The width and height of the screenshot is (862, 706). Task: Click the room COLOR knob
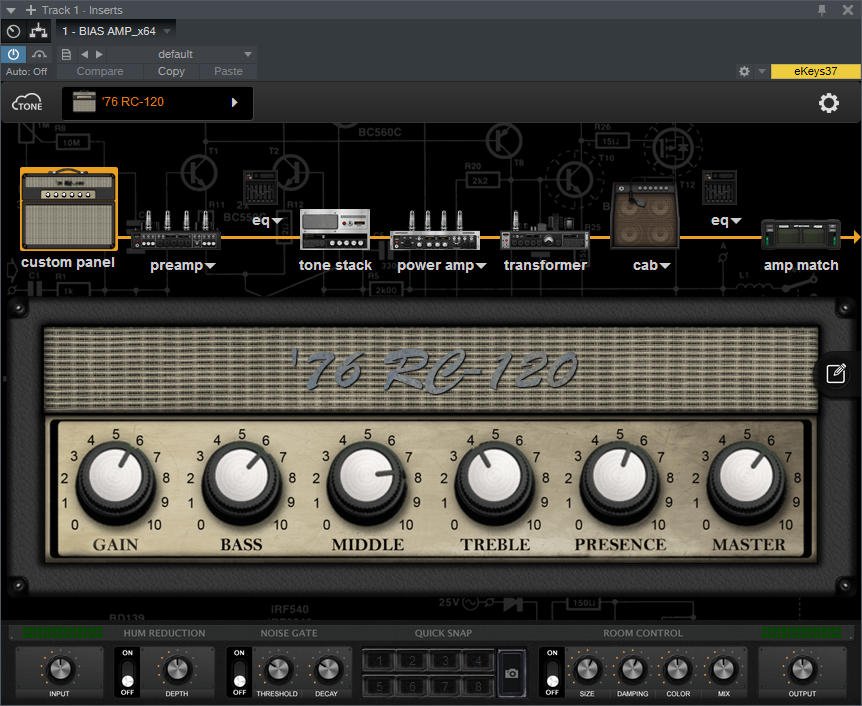pos(678,669)
